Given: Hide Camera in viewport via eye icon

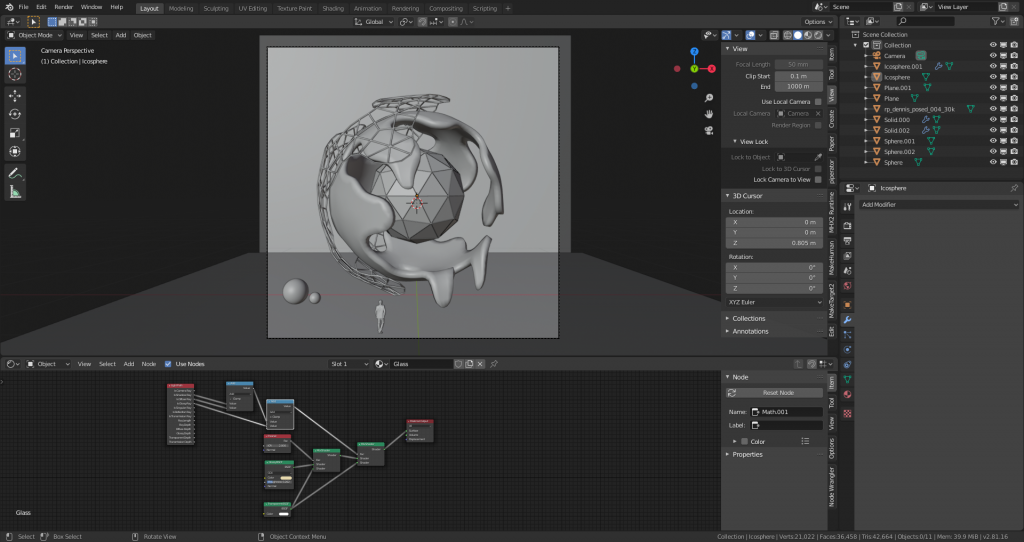Looking at the screenshot, I should click(x=993, y=56).
